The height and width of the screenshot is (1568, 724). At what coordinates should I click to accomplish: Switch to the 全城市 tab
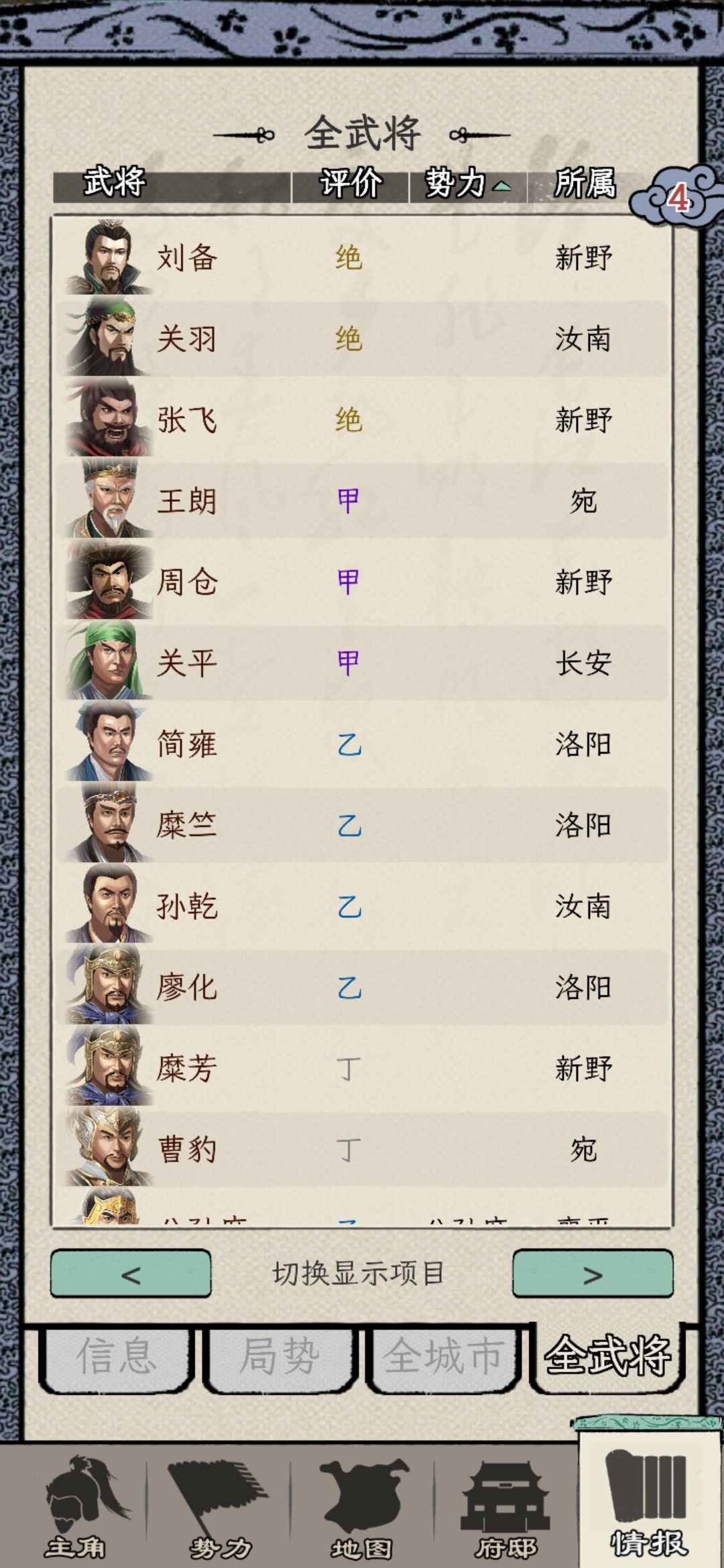[443, 1356]
